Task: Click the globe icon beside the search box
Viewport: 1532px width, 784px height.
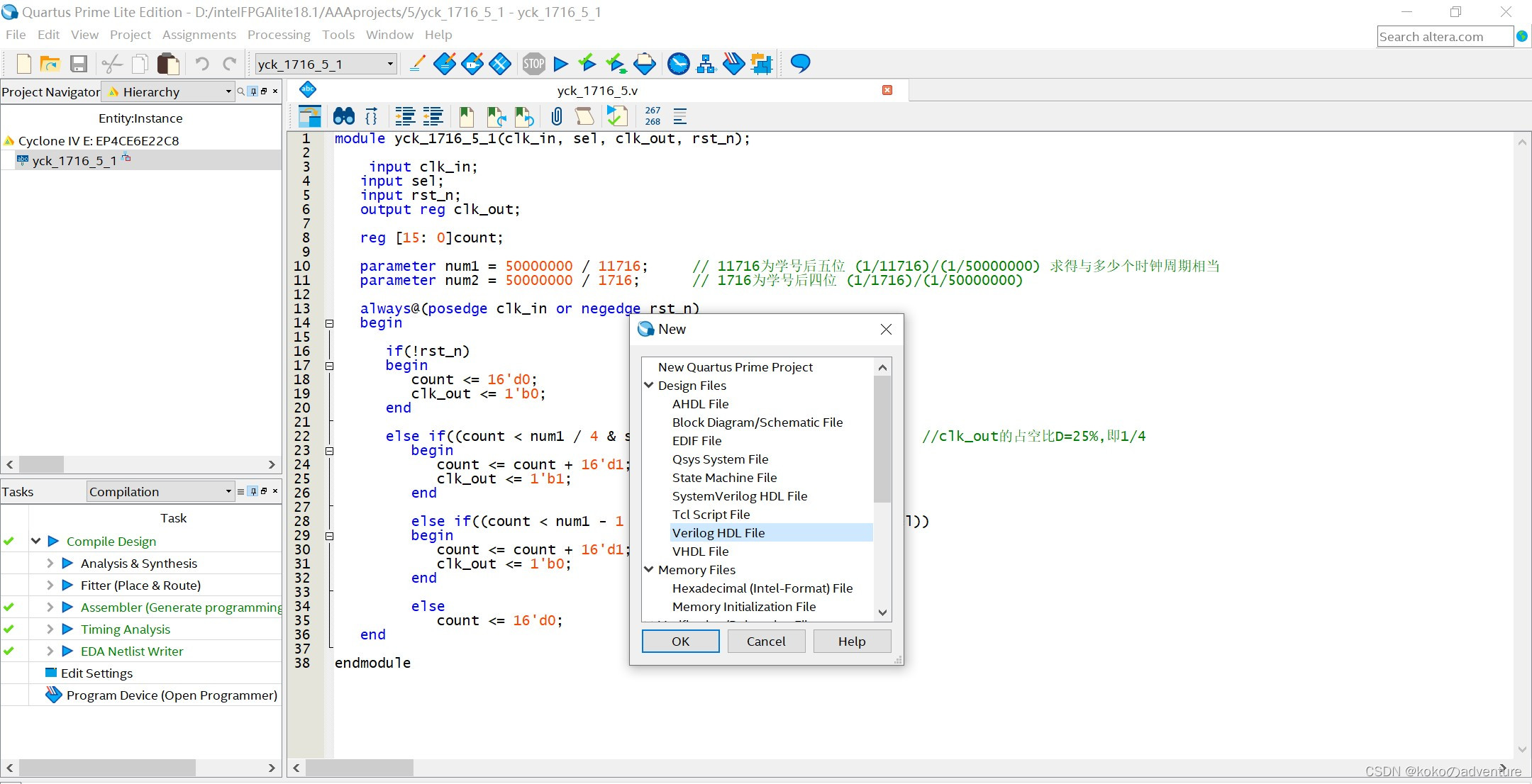Action: [x=1521, y=36]
